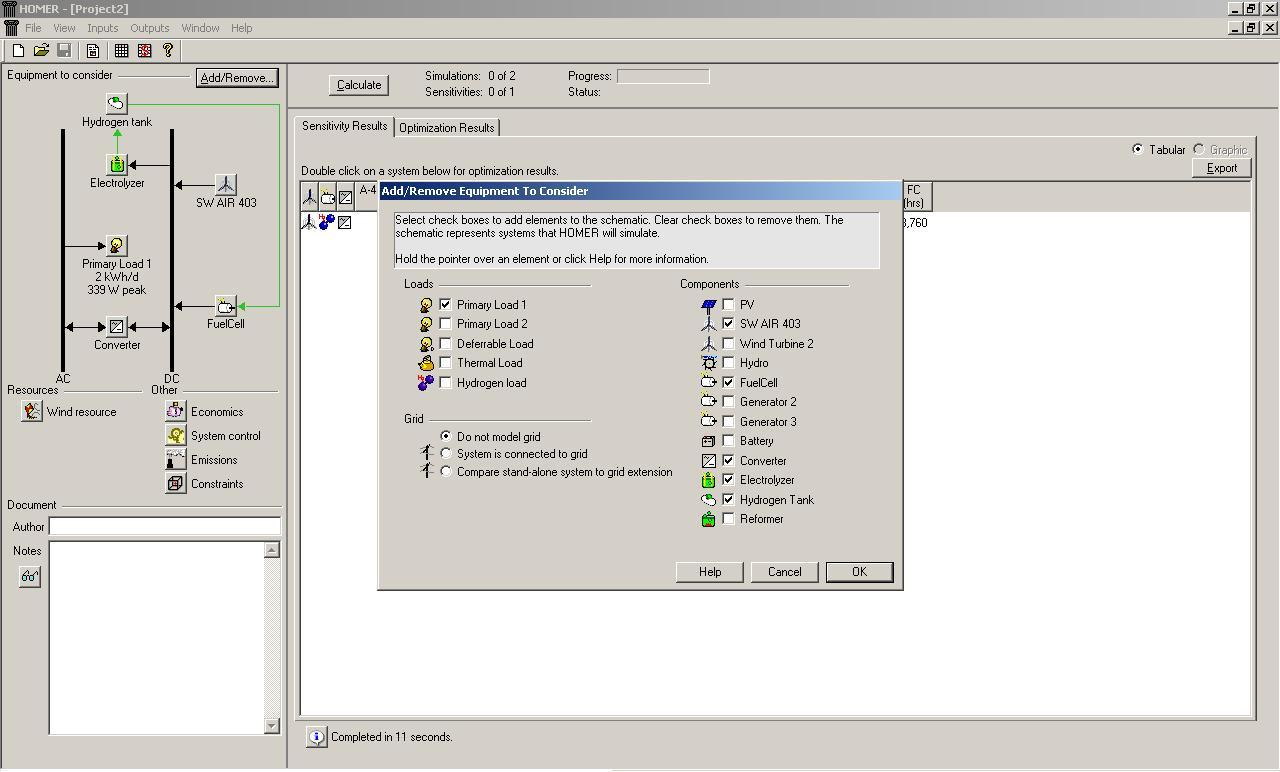Open the Outputs menu
Image resolution: width=1280 pixels, height=772 pixels.
[x=150, y=28]
